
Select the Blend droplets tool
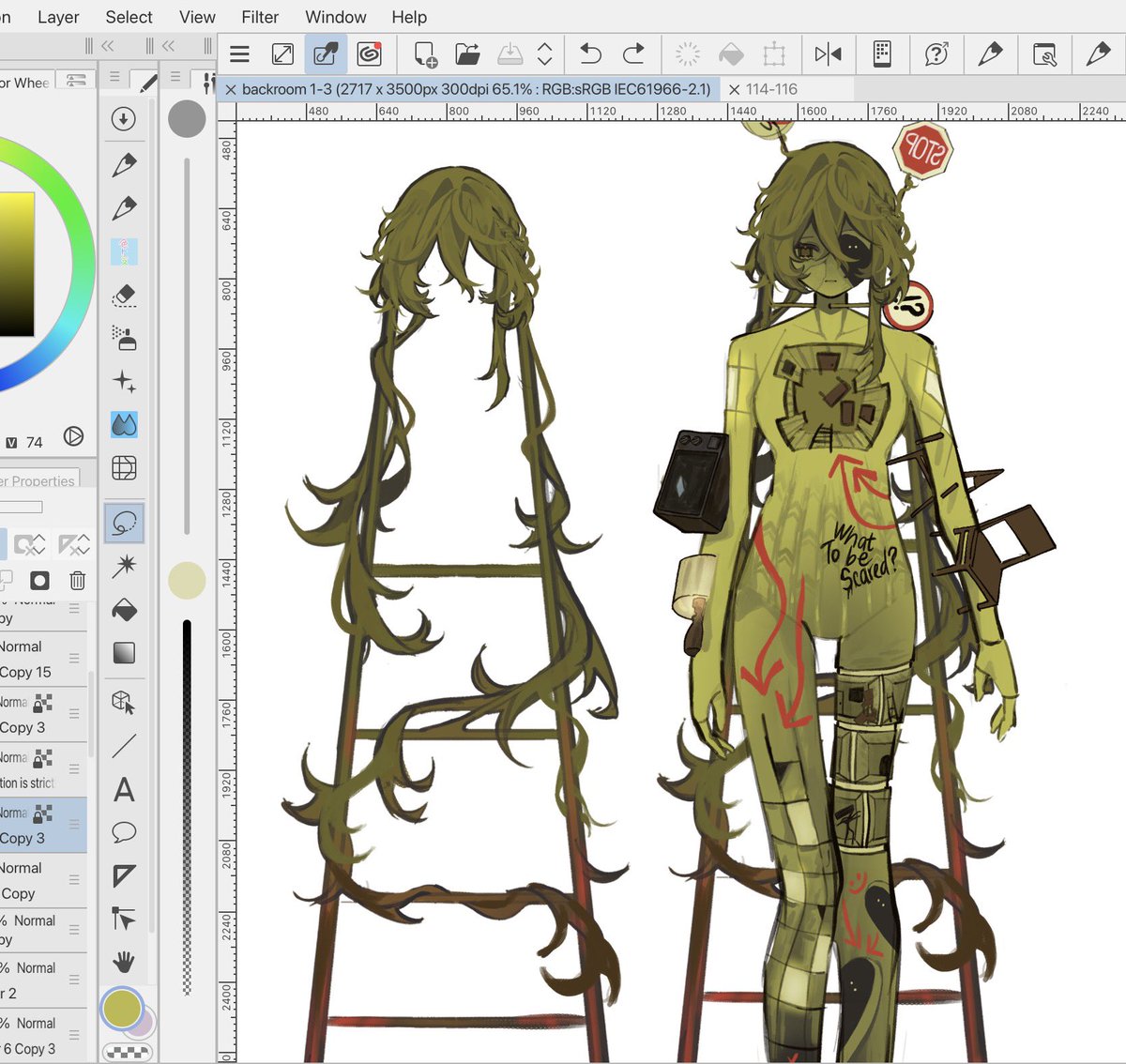coord(124,425)
